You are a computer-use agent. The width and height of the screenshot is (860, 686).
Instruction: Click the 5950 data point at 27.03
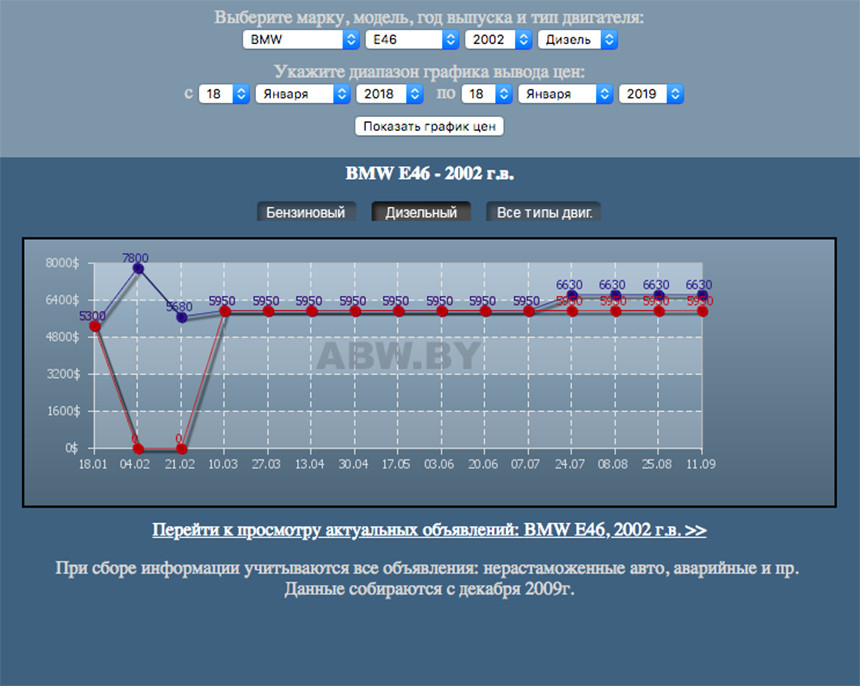tap(268, 311)
